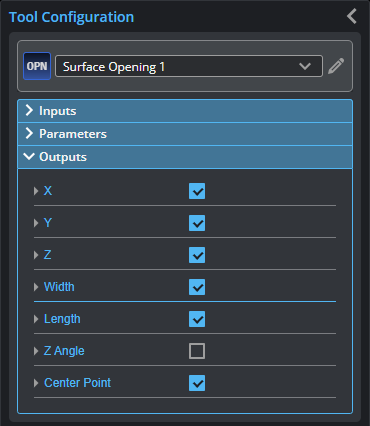Disable the Center Point output checkbox
The width and height of the screenshot is (370, 426).
[197, 383]
